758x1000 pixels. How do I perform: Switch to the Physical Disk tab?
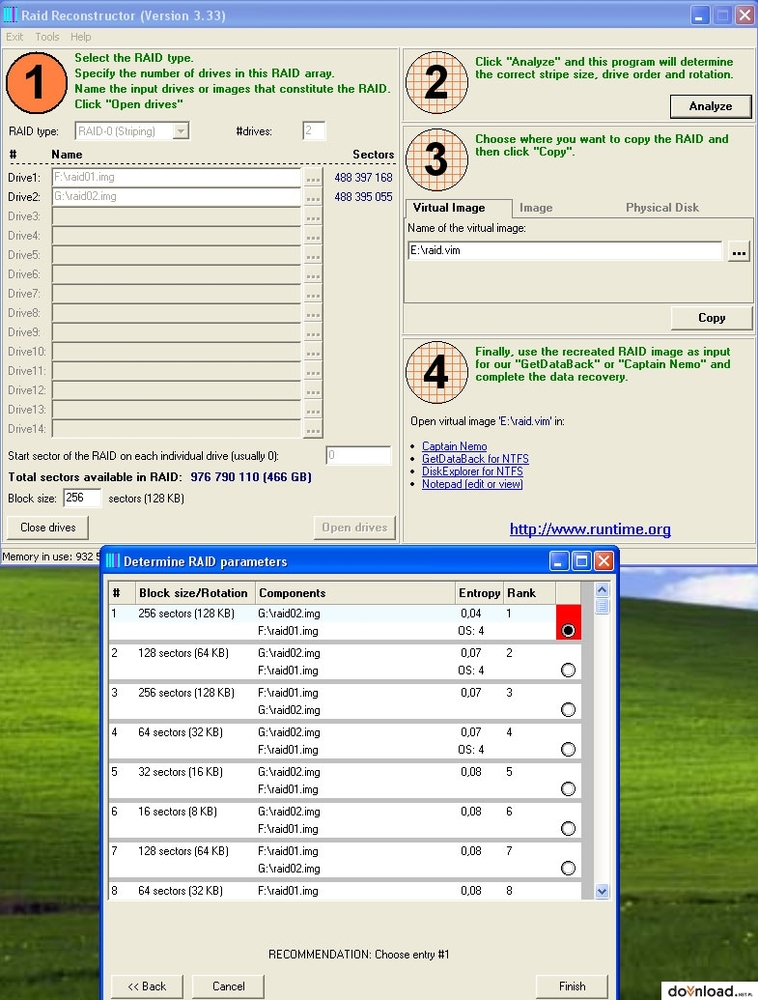(662, 208)
